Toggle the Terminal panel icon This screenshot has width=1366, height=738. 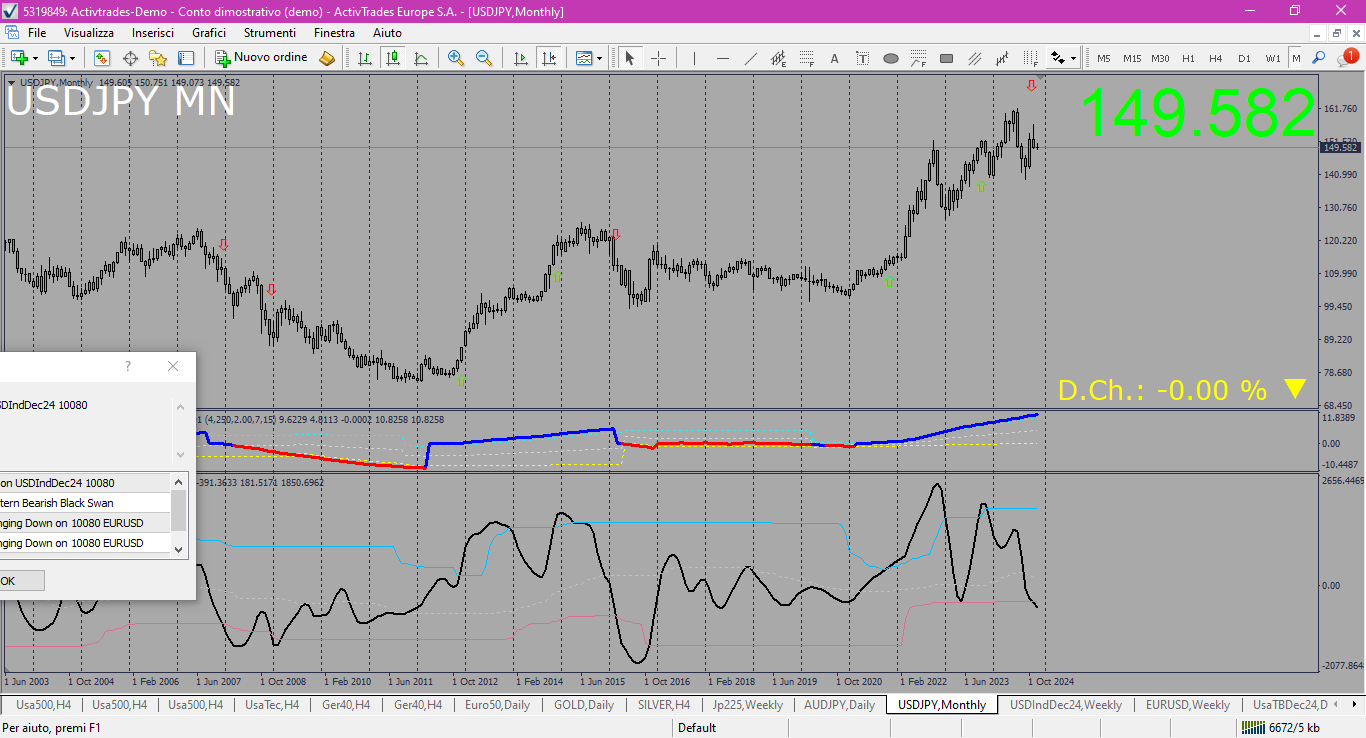pos(186,58)
